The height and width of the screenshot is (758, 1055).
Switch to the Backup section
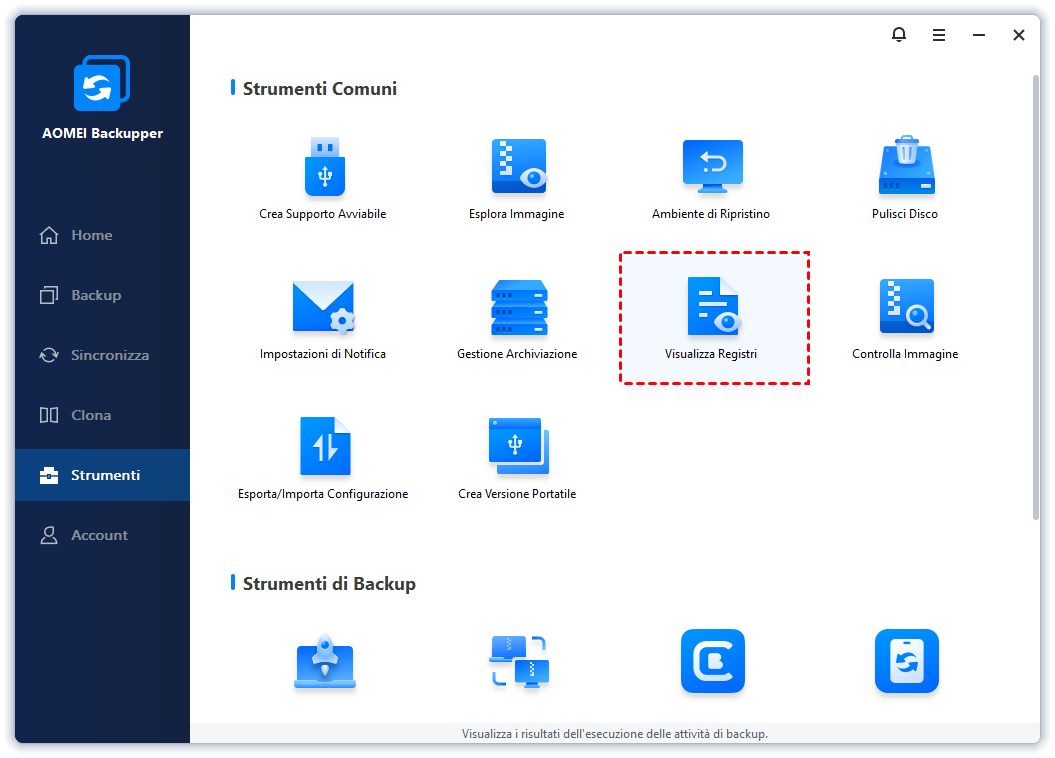pyautogui.click(x=102, y=295)
